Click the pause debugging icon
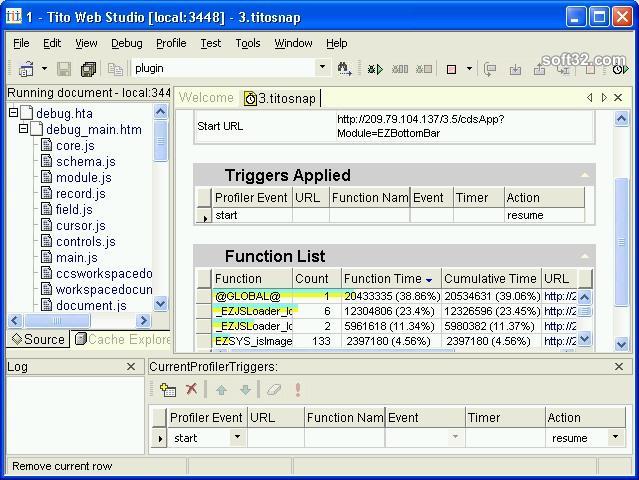Image resolution: width=639 pixels, height=480 pixels. pos(400,69)
